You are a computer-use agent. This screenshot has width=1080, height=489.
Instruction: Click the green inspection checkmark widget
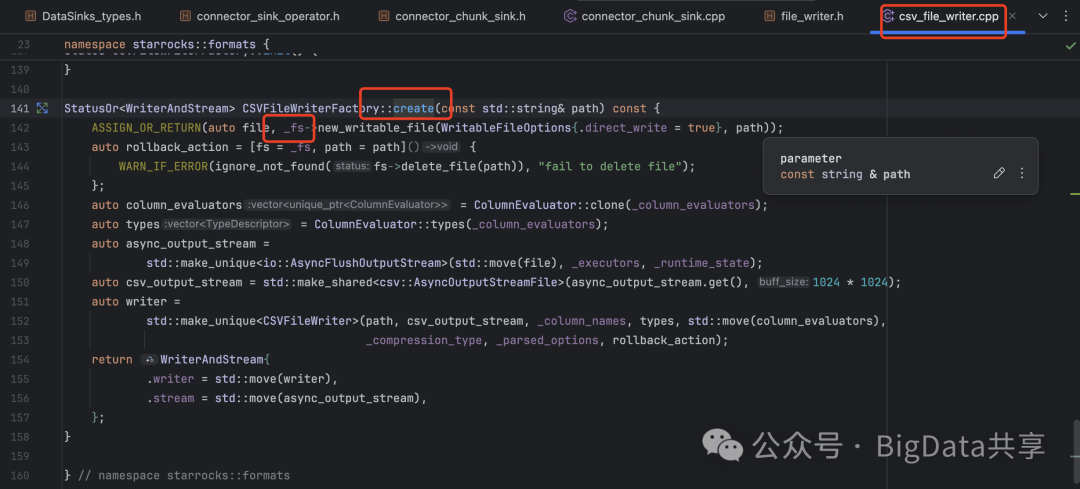[1070, 46]
